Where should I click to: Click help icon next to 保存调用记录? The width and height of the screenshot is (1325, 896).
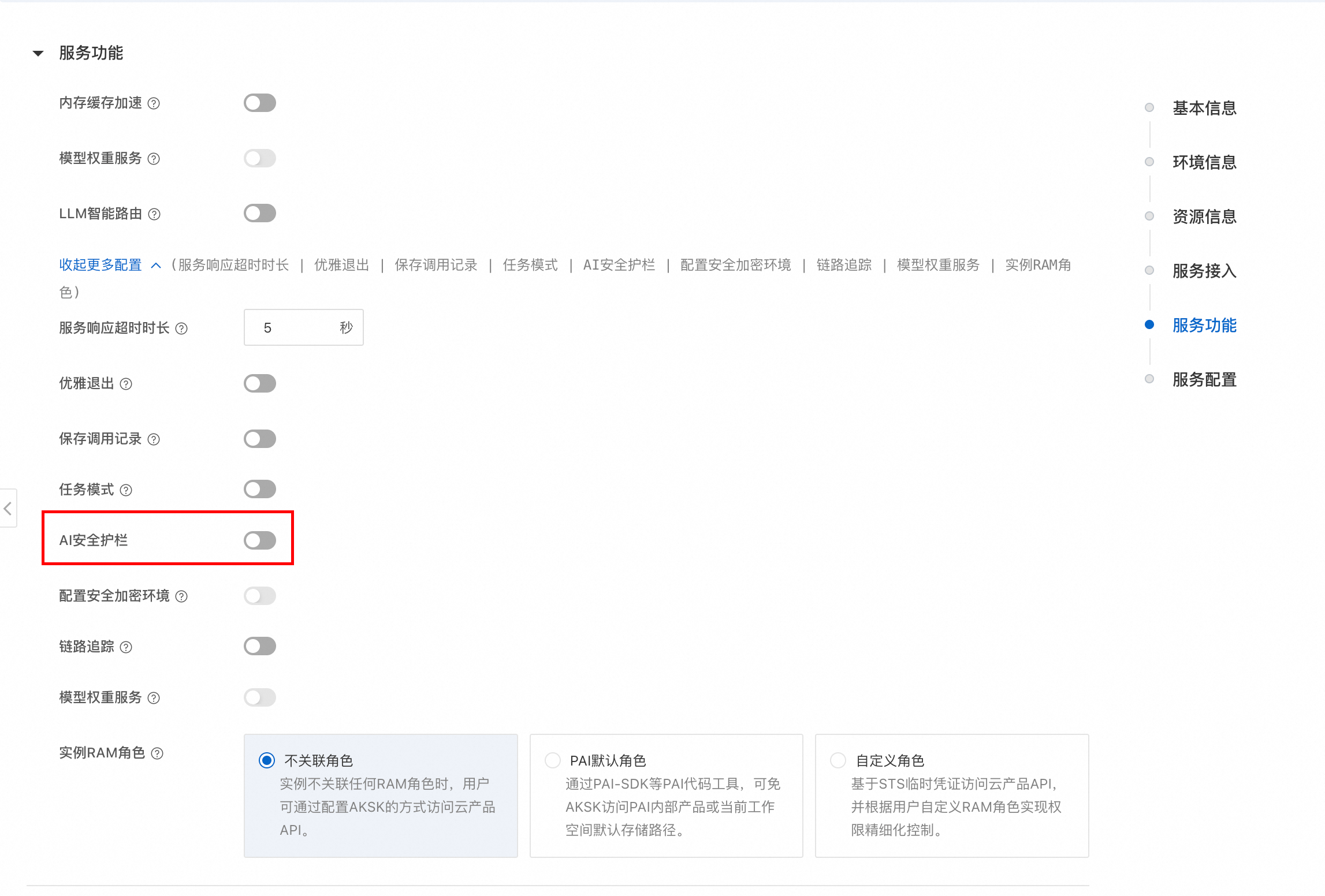pos(154,439)
